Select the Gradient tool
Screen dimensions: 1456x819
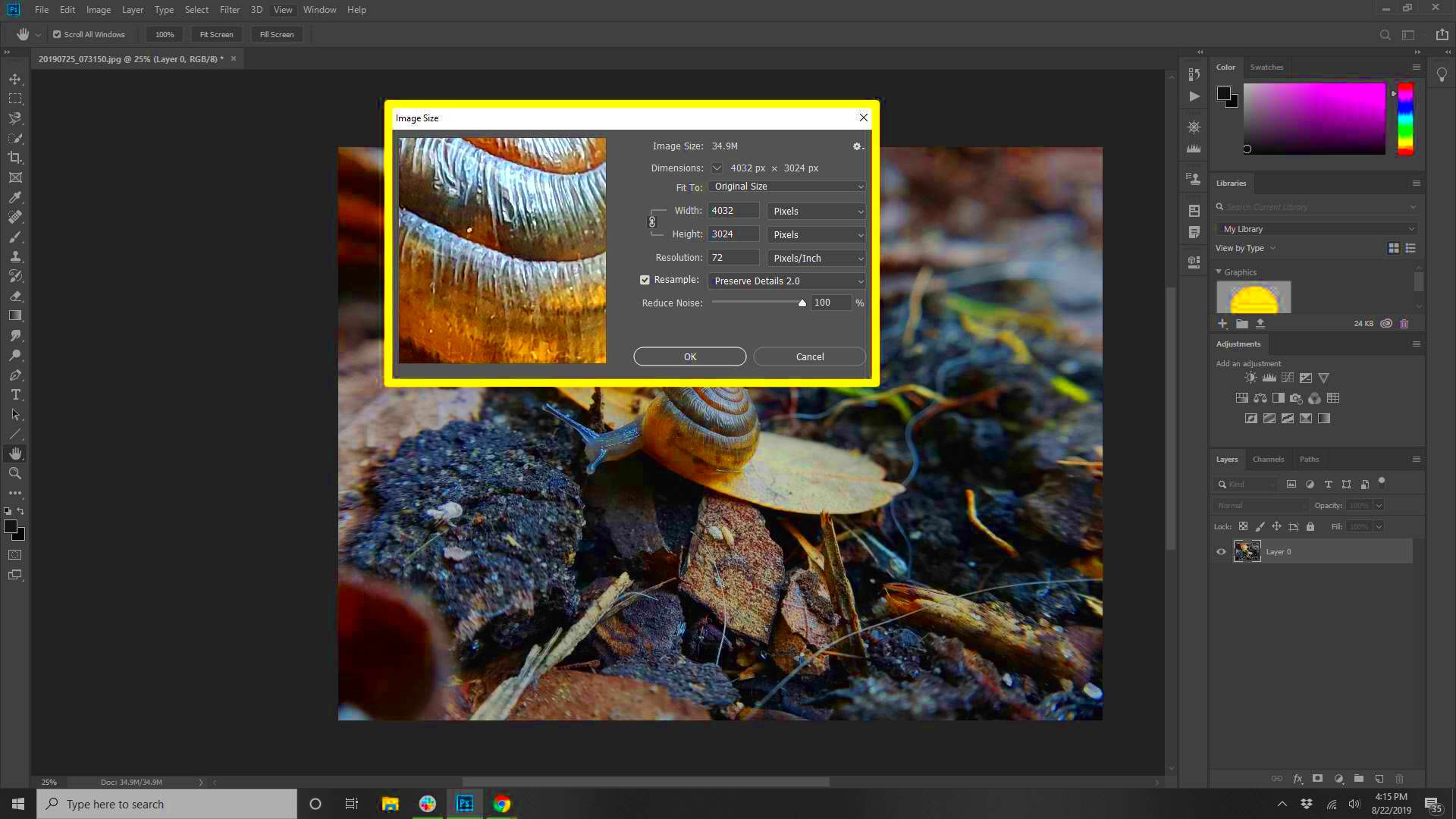[x=15, y=316]
